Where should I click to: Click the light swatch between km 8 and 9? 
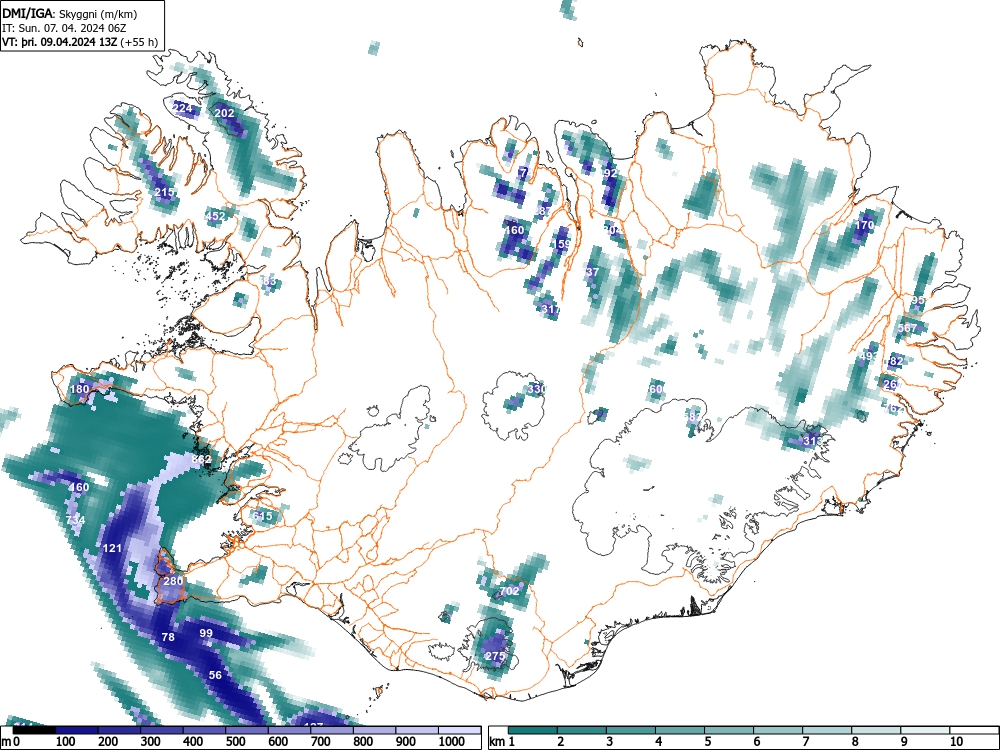point(876,730)
